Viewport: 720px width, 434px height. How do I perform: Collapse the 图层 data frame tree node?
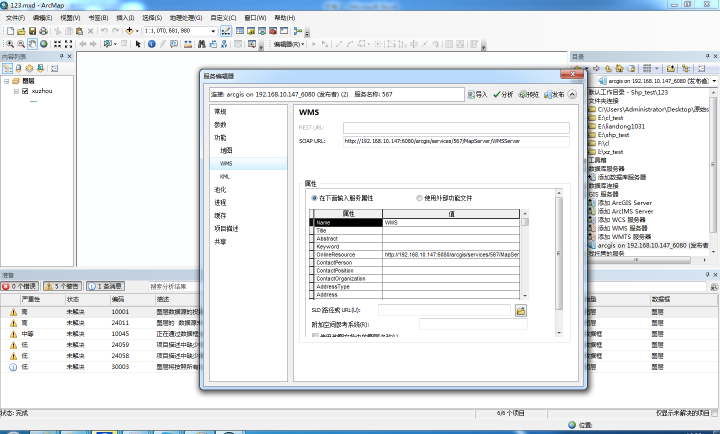click(x=7, y=81)
